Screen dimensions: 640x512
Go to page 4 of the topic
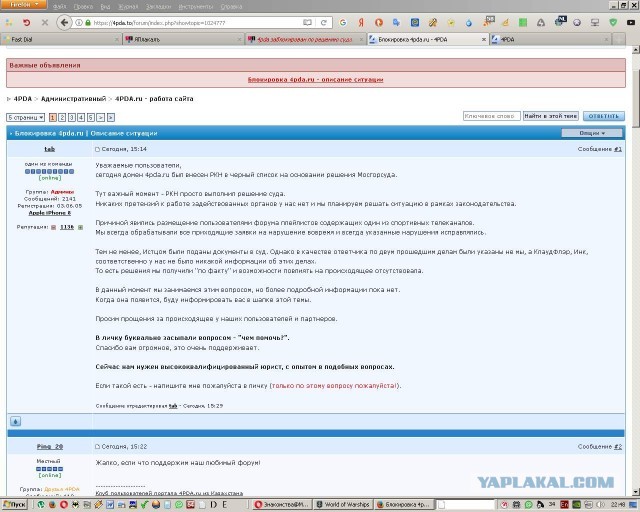pos(81,118)
